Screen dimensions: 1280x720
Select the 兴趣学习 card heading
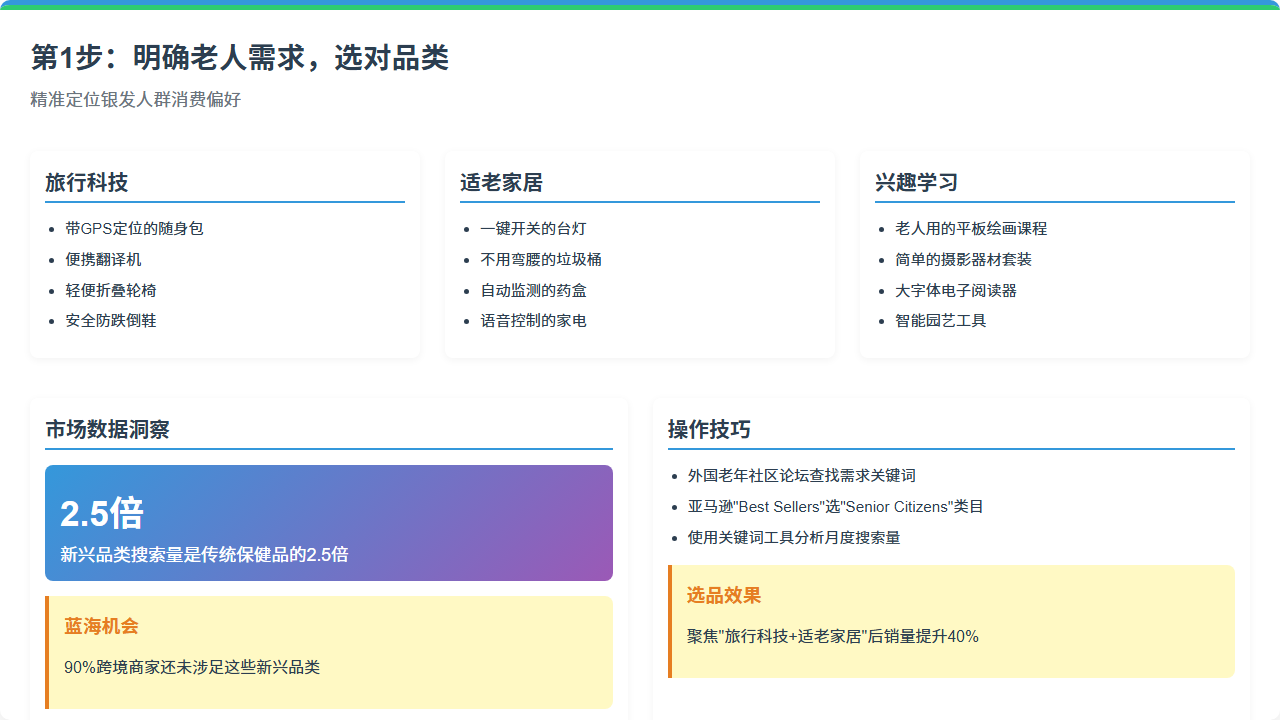point(917,182)
